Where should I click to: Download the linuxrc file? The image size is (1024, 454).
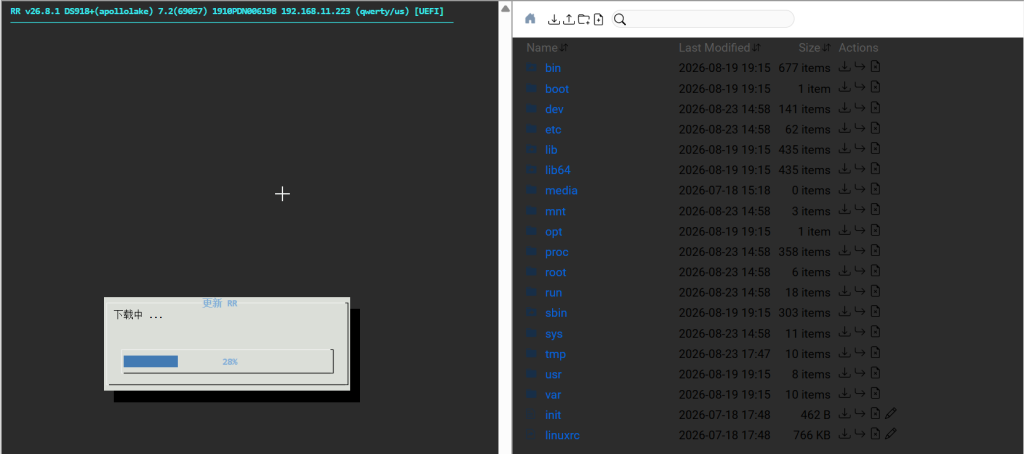point(844,434)
